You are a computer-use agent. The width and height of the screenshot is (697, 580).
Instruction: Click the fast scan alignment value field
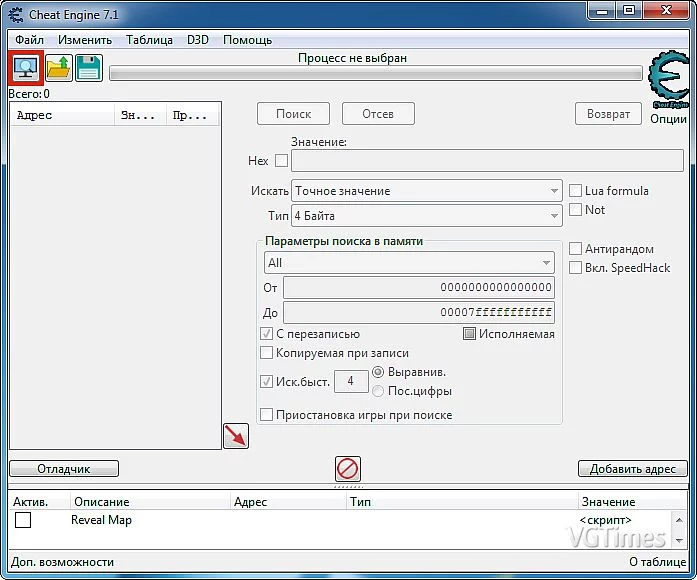(x=351, y=381)
